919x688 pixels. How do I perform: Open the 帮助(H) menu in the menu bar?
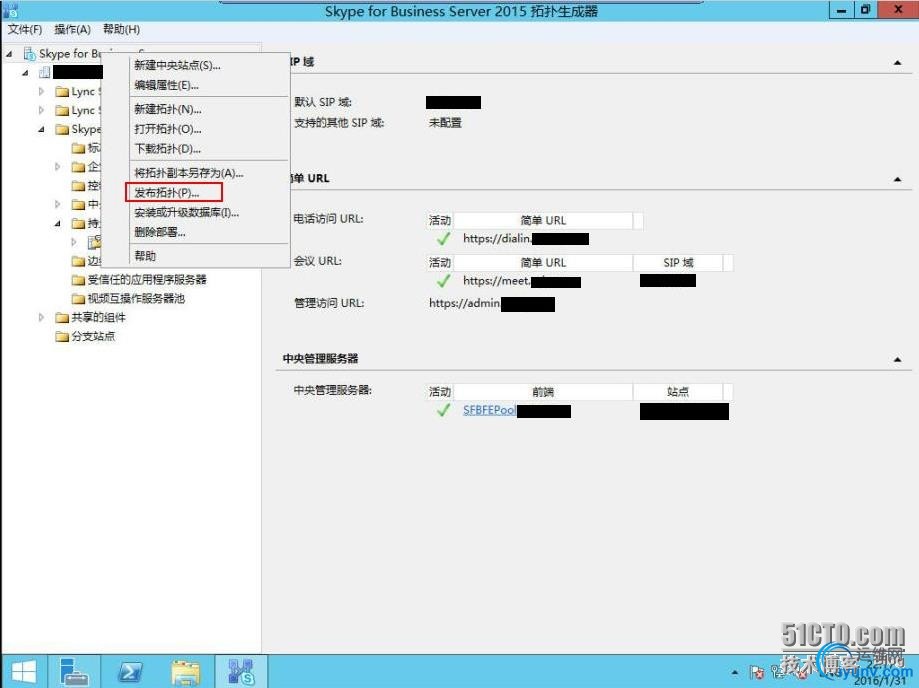coord(121,29)
